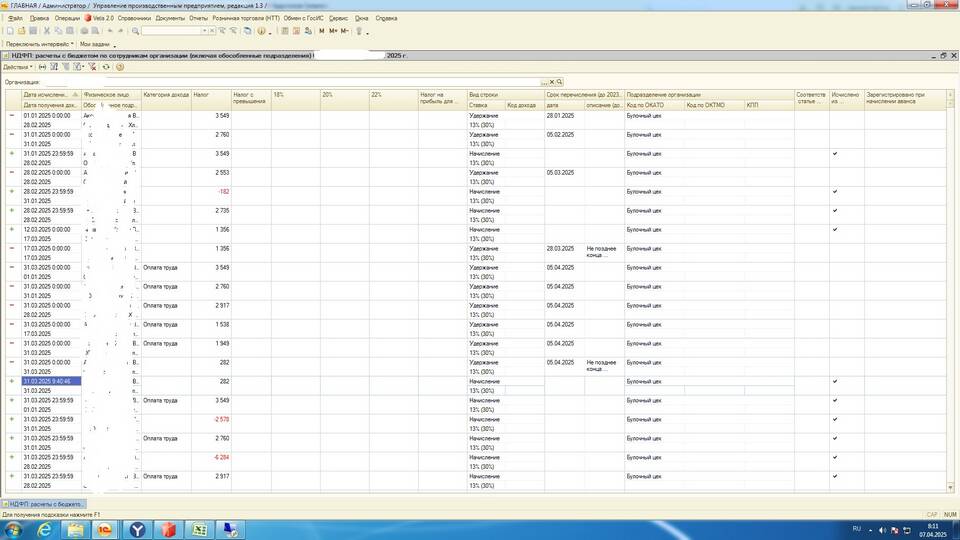Click the paste clipboard icon
This screenshot has width=960, height=540.
click(x=70, y=31)
